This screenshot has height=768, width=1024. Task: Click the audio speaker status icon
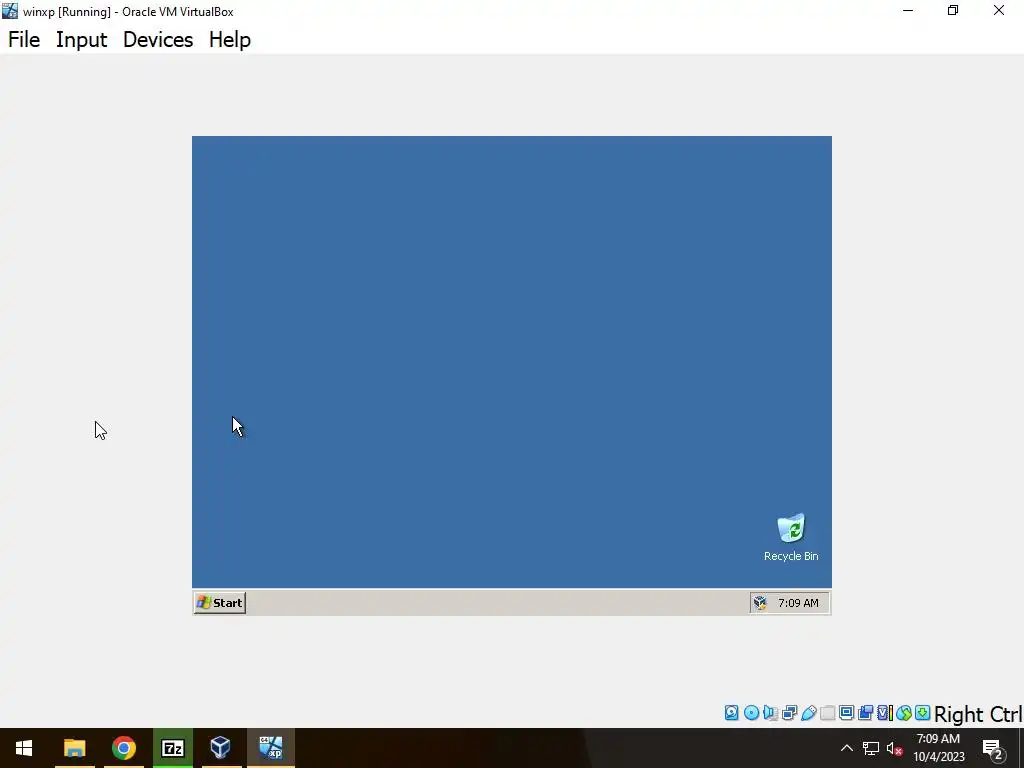[771, 713]
